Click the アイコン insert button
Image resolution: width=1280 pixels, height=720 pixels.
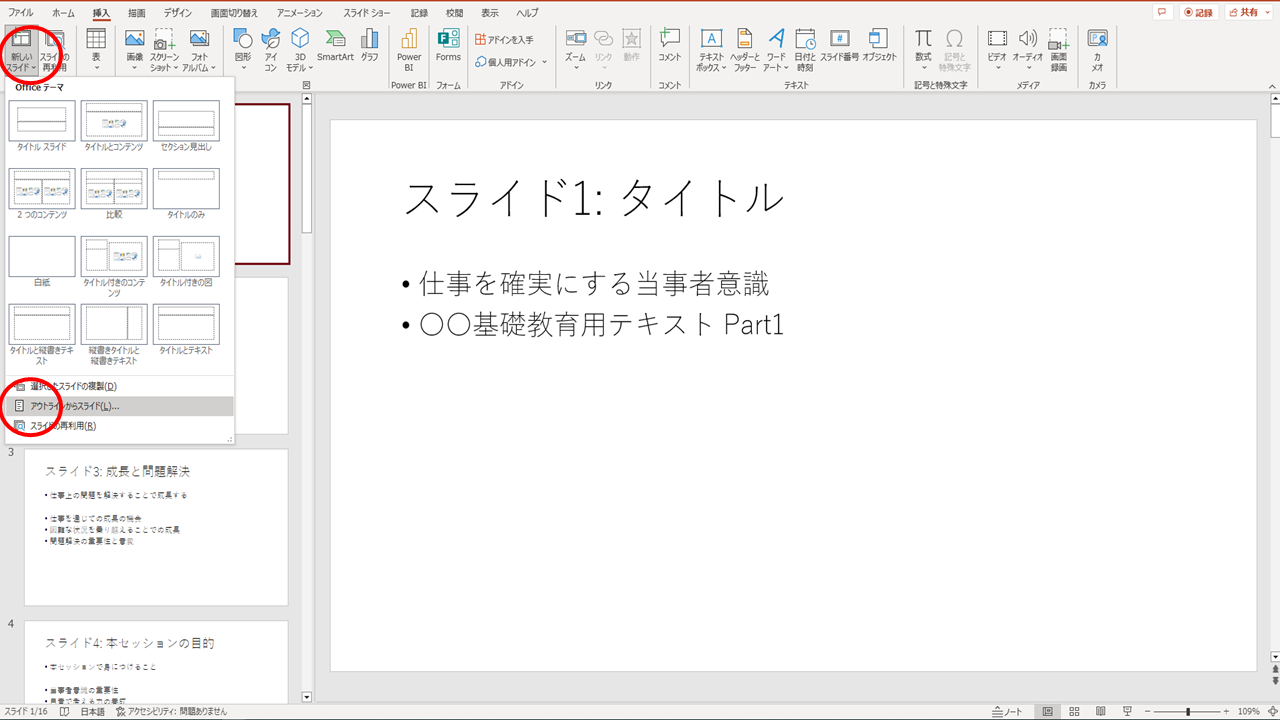pyautogui.click(x=270, y=50)
